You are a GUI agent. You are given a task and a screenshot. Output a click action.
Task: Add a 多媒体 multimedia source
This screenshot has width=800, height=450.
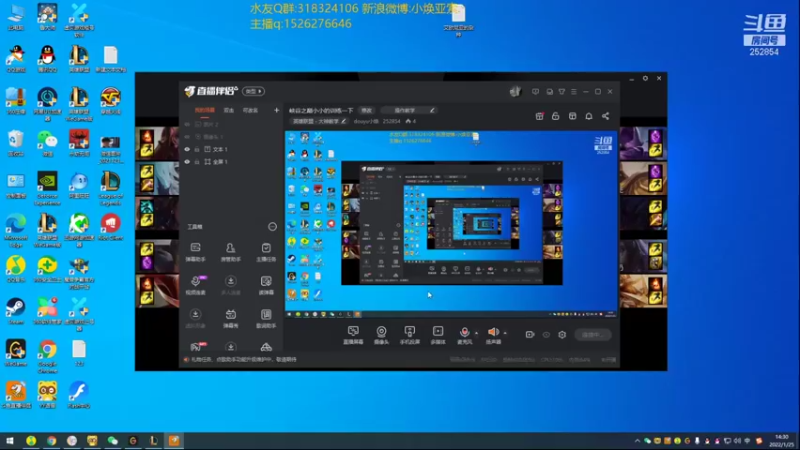point(438,335)
